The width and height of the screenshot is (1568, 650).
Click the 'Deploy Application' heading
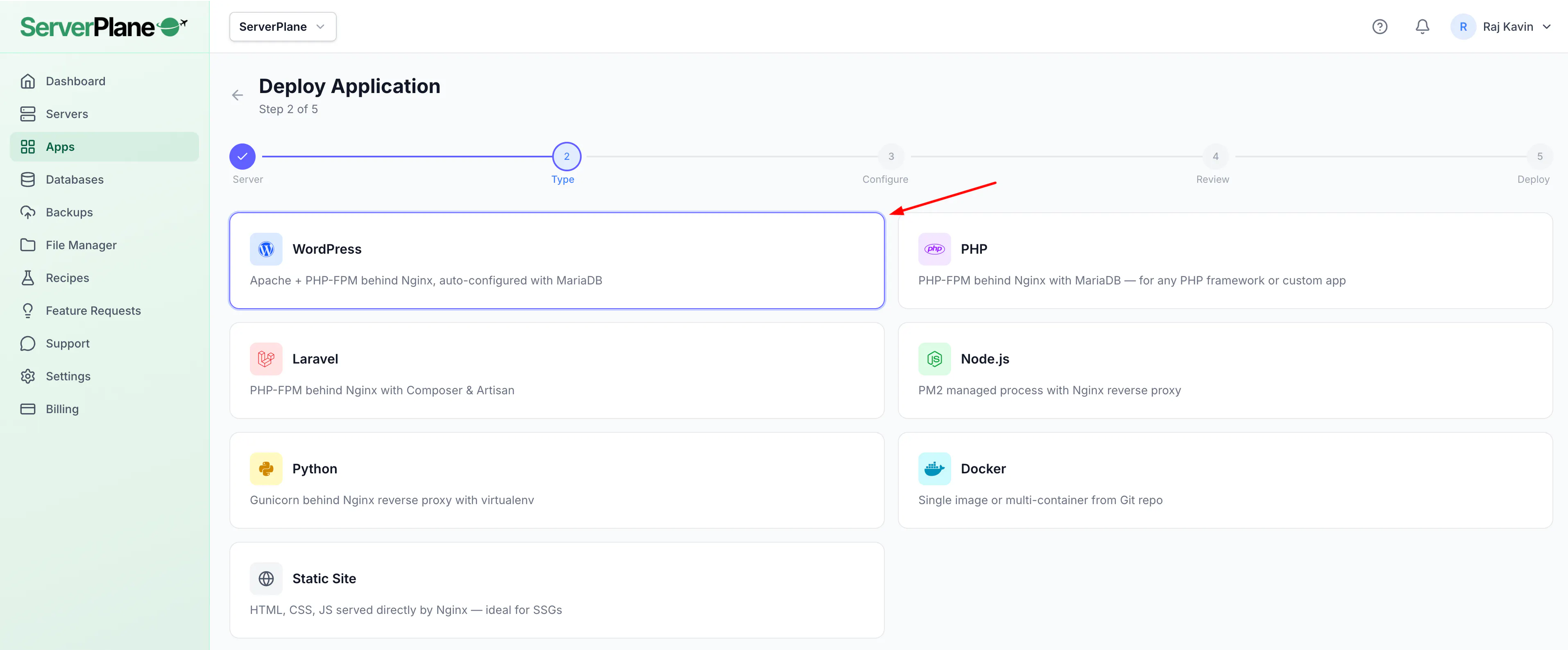coord(349,86)
